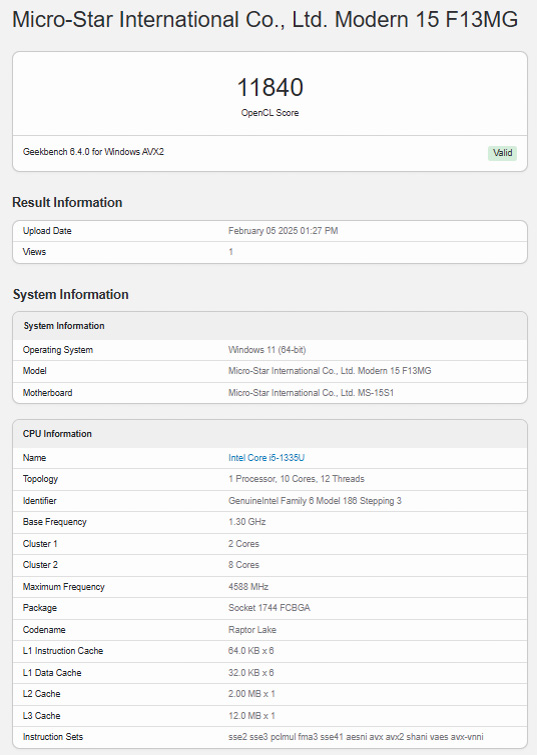The image size is (537, 755).
Task: Click the Instruction Sets value list
Action: (356, 737)
